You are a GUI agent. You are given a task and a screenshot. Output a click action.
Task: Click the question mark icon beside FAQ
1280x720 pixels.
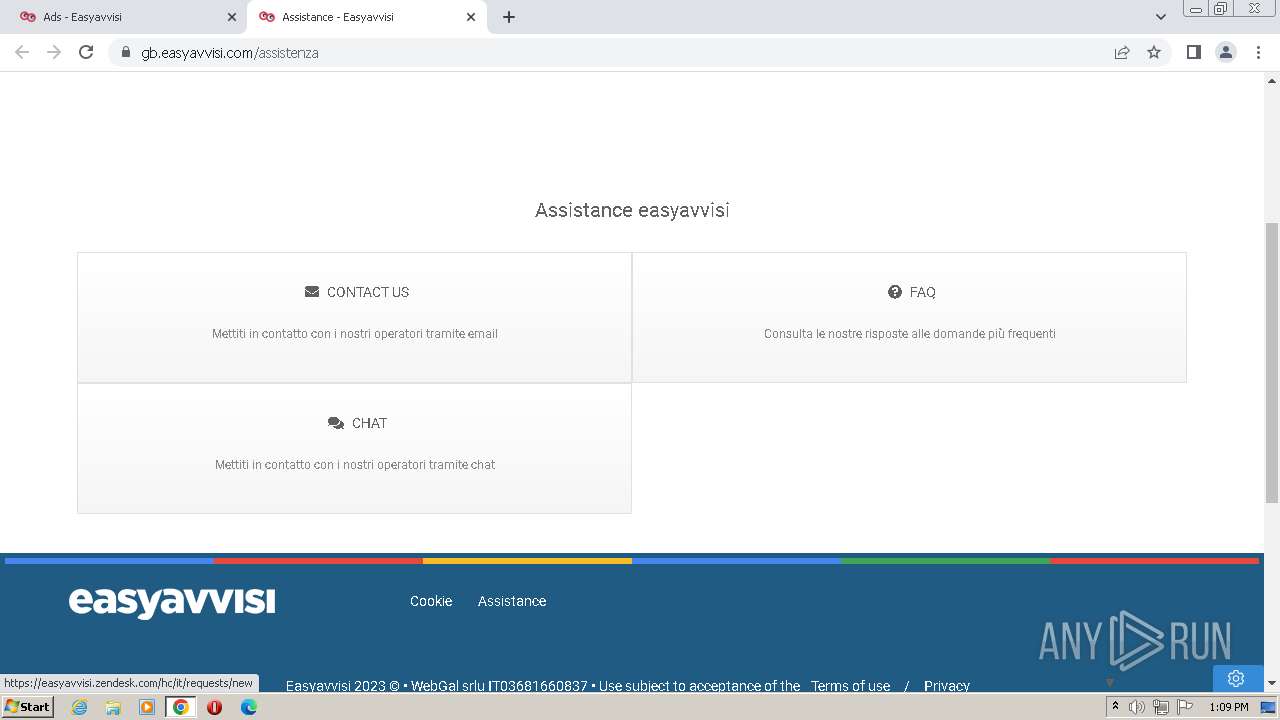895,292
